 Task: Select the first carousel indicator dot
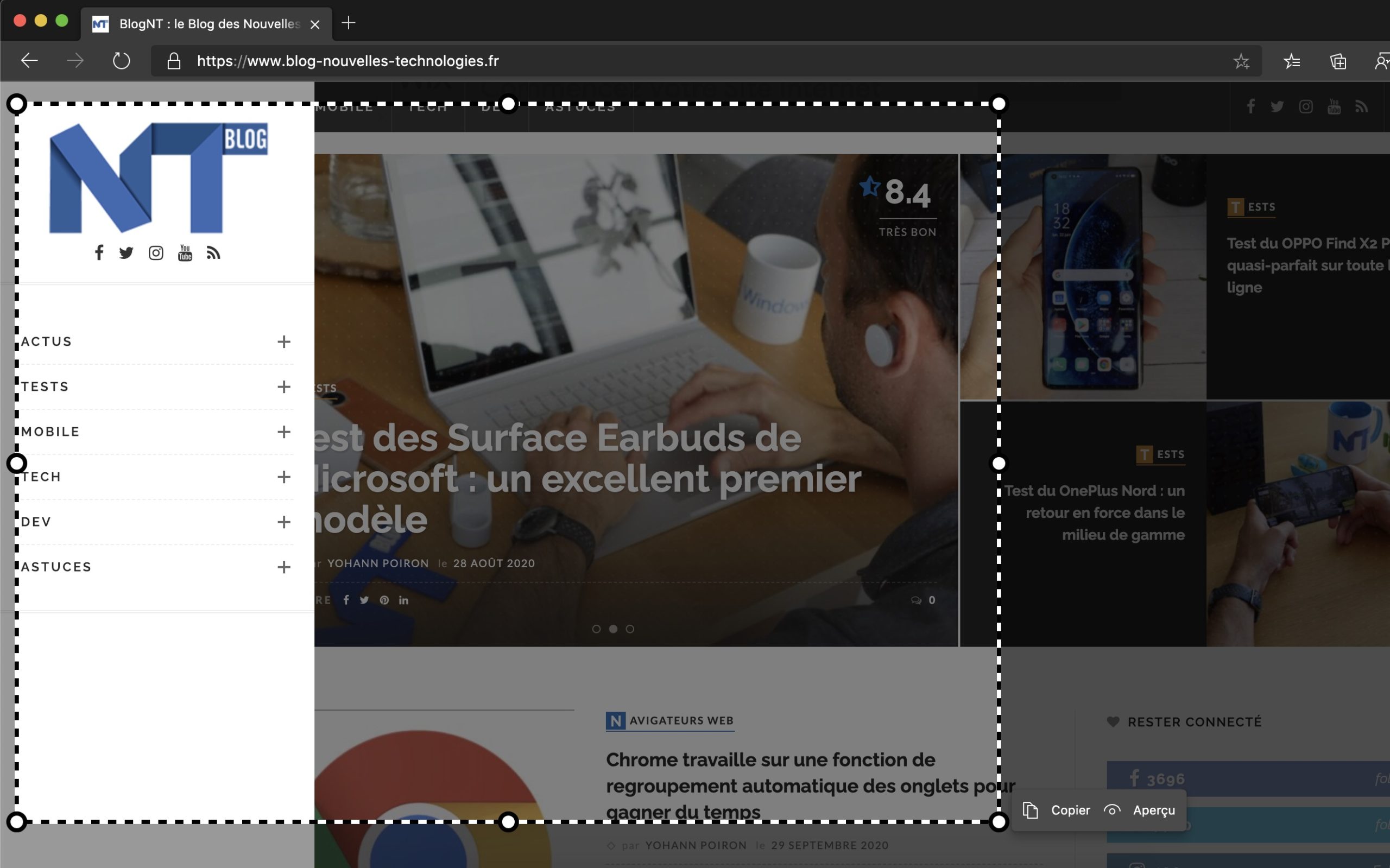point(597,629)
